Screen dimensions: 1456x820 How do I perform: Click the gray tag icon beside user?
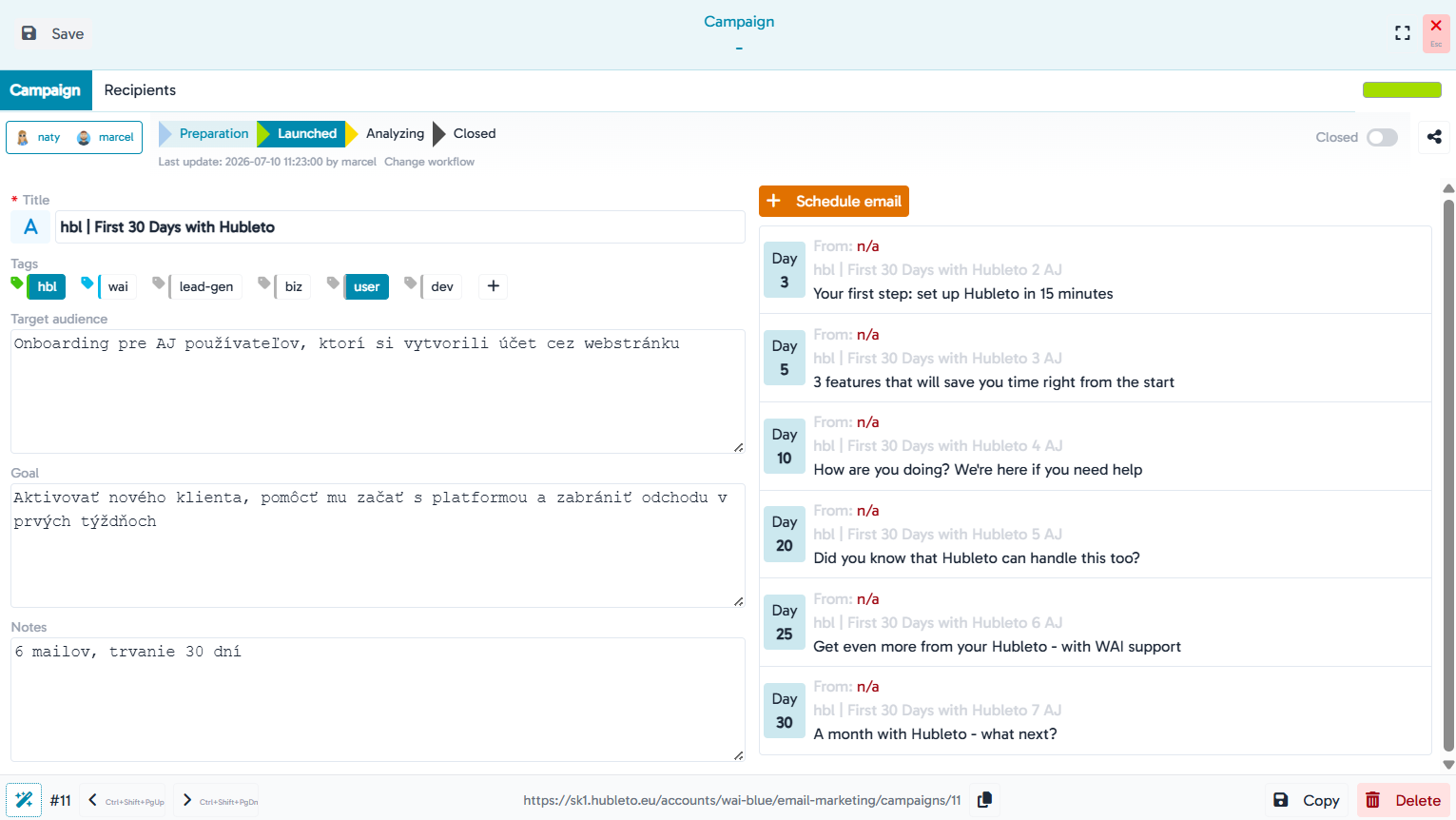[x=333, y=283]
